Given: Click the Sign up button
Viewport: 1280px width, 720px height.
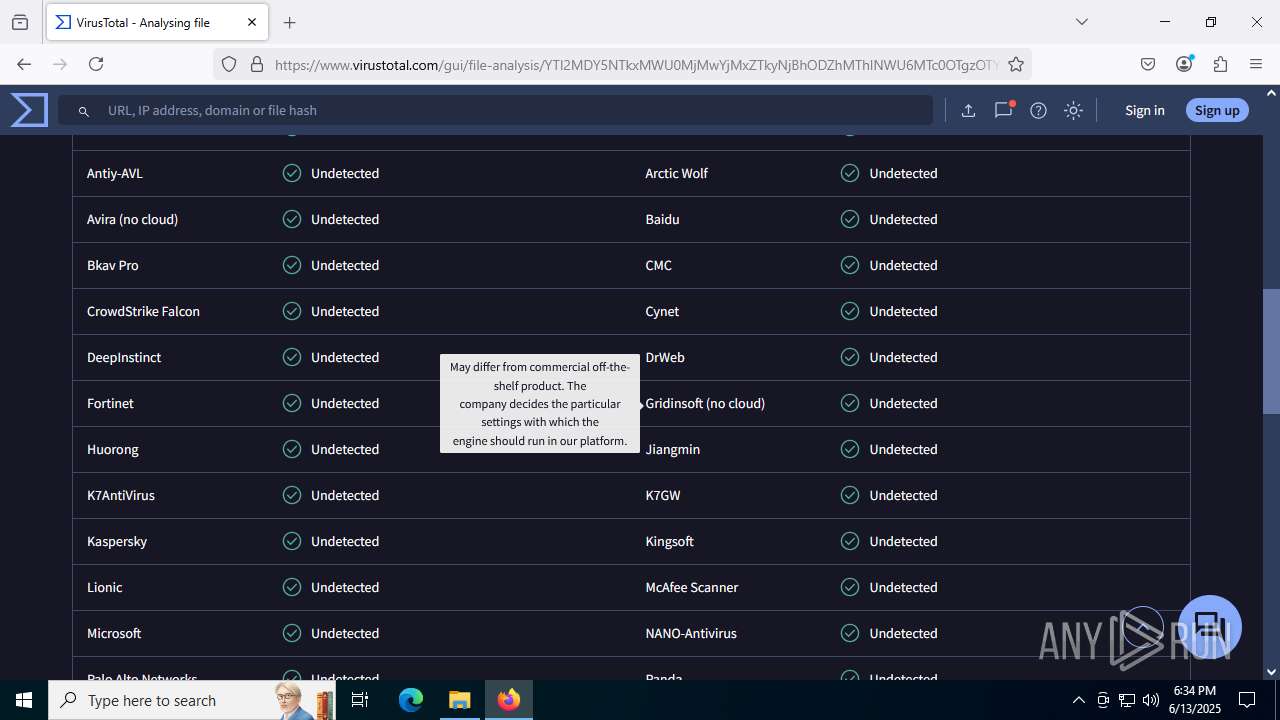Looking at the screenshot, I should pyautogui.click(x=1217, y=110).
